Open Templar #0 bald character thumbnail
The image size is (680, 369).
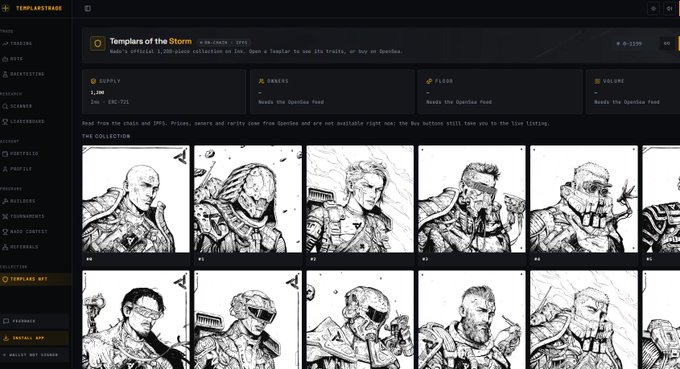[x=136, y=199]
